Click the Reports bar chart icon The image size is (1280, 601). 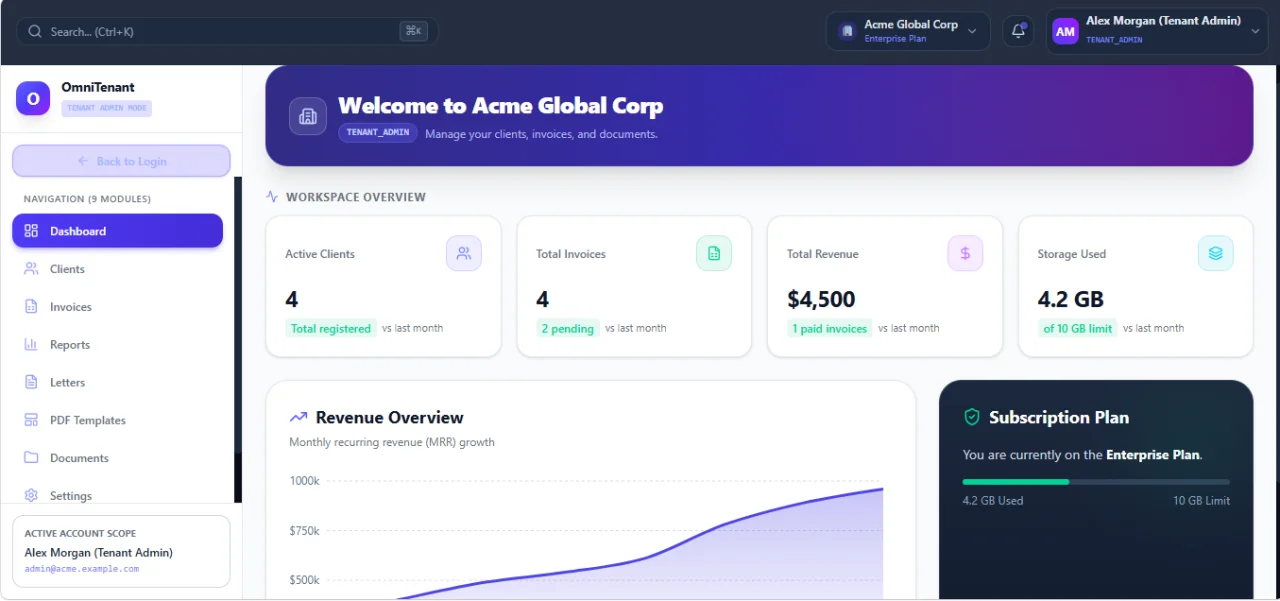pyautogui.click(x=31, y=345)
